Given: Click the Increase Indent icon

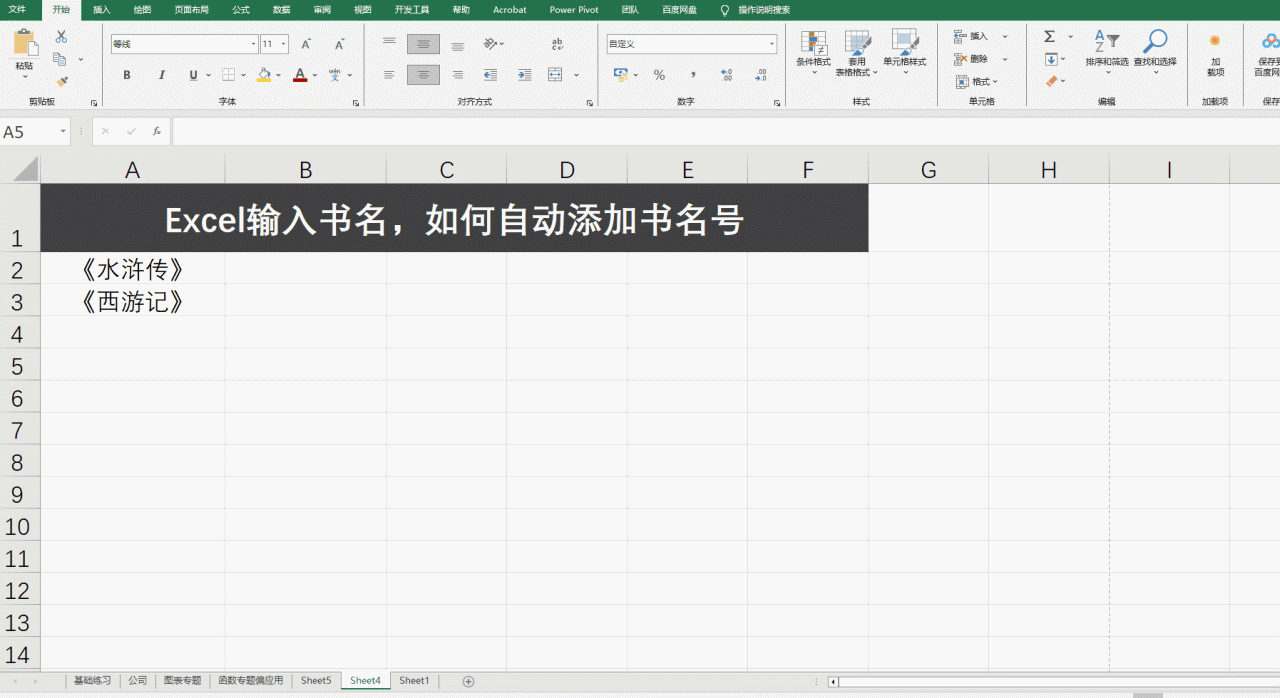Looking at the screenshot, I should point(524,75).
